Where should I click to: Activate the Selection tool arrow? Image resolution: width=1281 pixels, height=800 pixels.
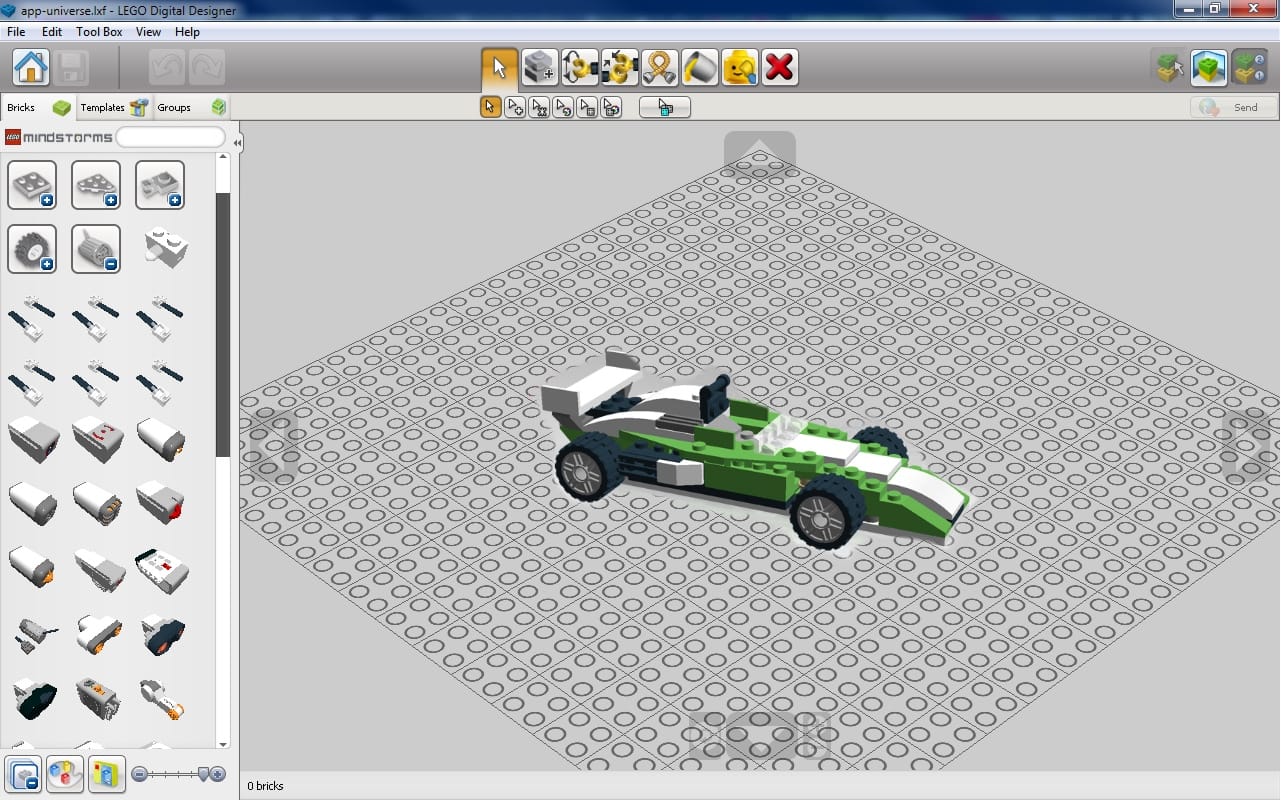click(x=499, y=67)
